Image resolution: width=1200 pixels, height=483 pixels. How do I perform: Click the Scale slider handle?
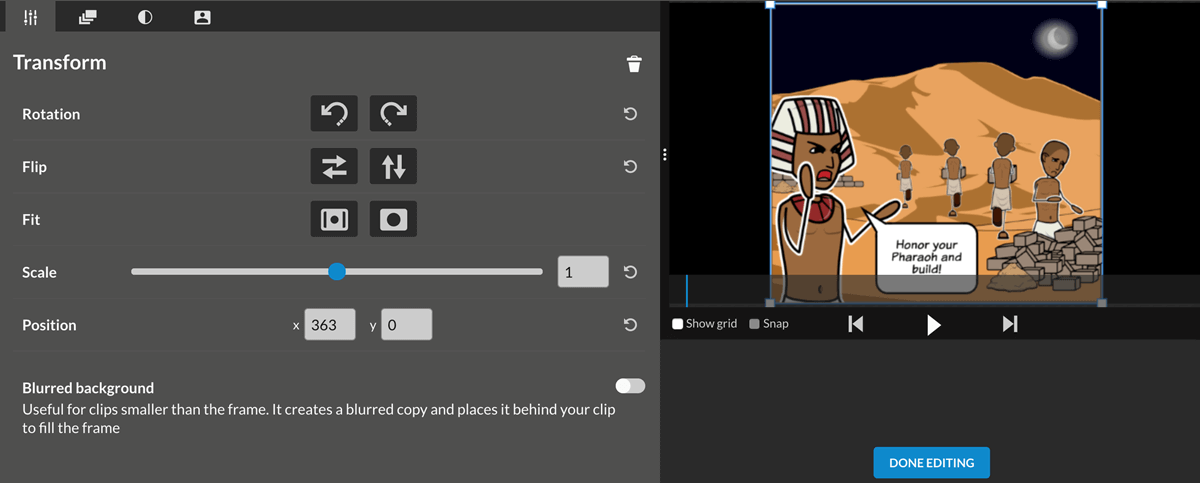click(337, 272)
